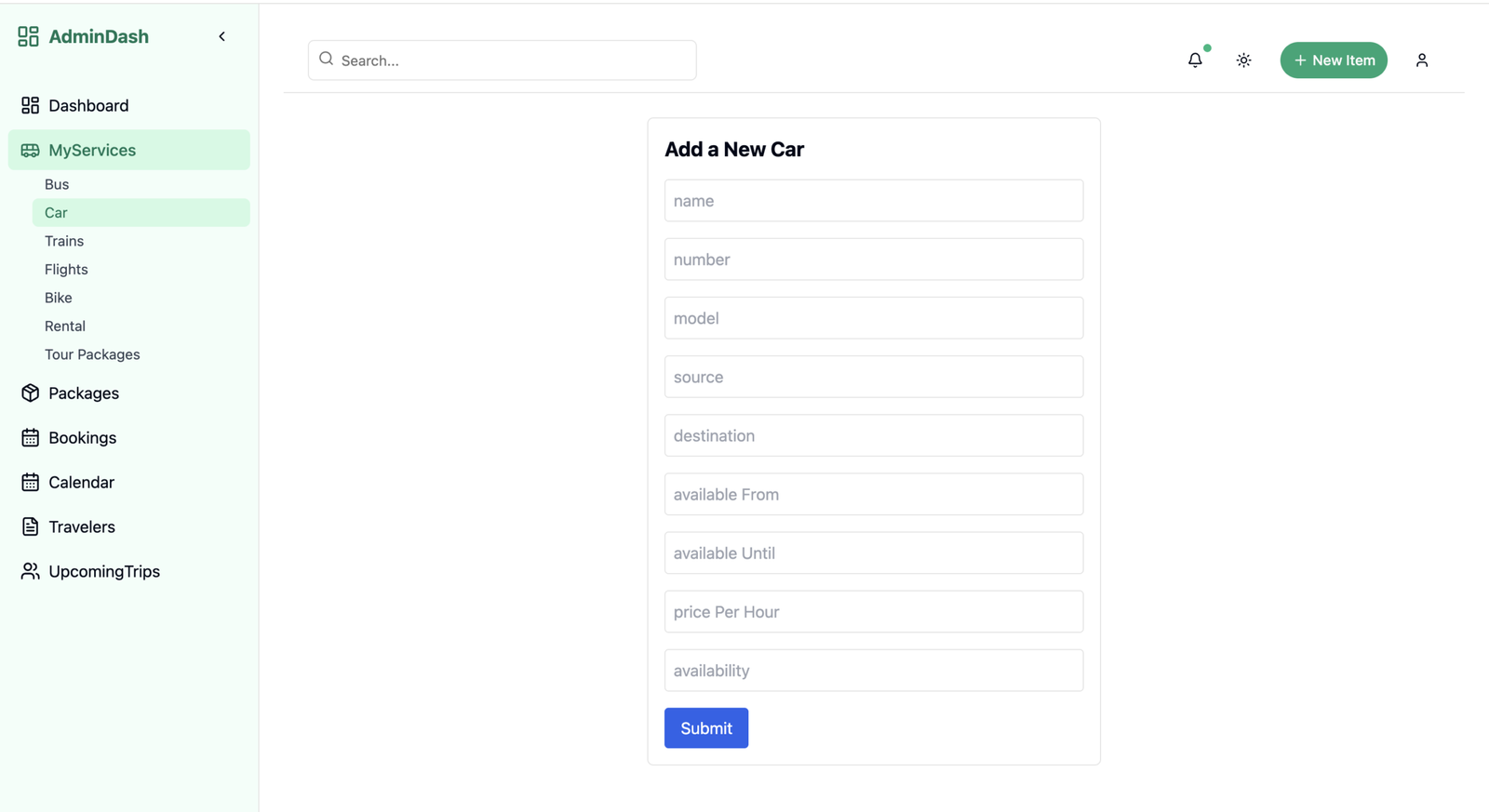The image size is (1489, 812).
Task: Select Flights in the services submenu
Action: tap(66, 269)
